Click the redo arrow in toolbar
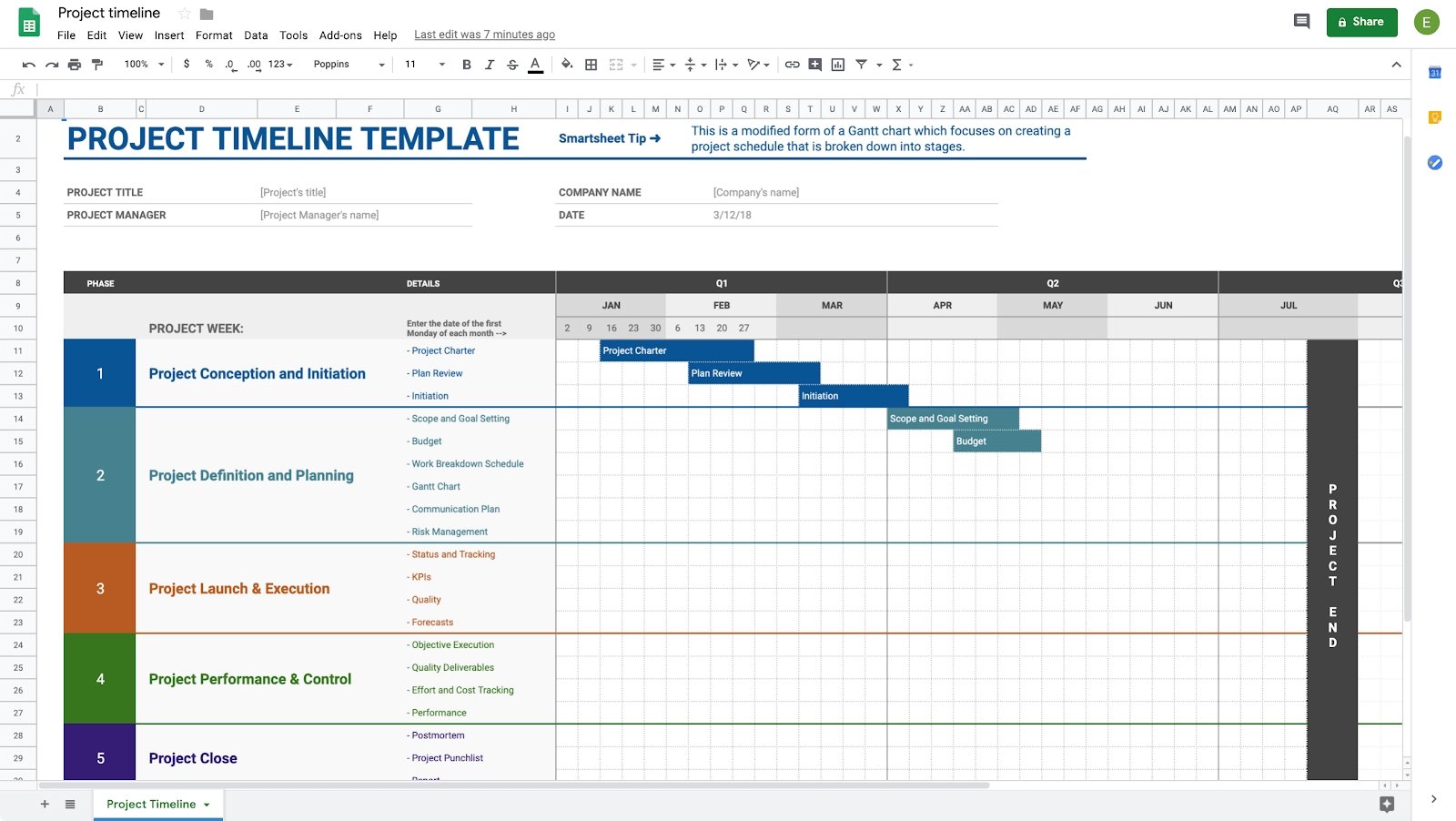1456x821 pixels. tap(52, 65)
